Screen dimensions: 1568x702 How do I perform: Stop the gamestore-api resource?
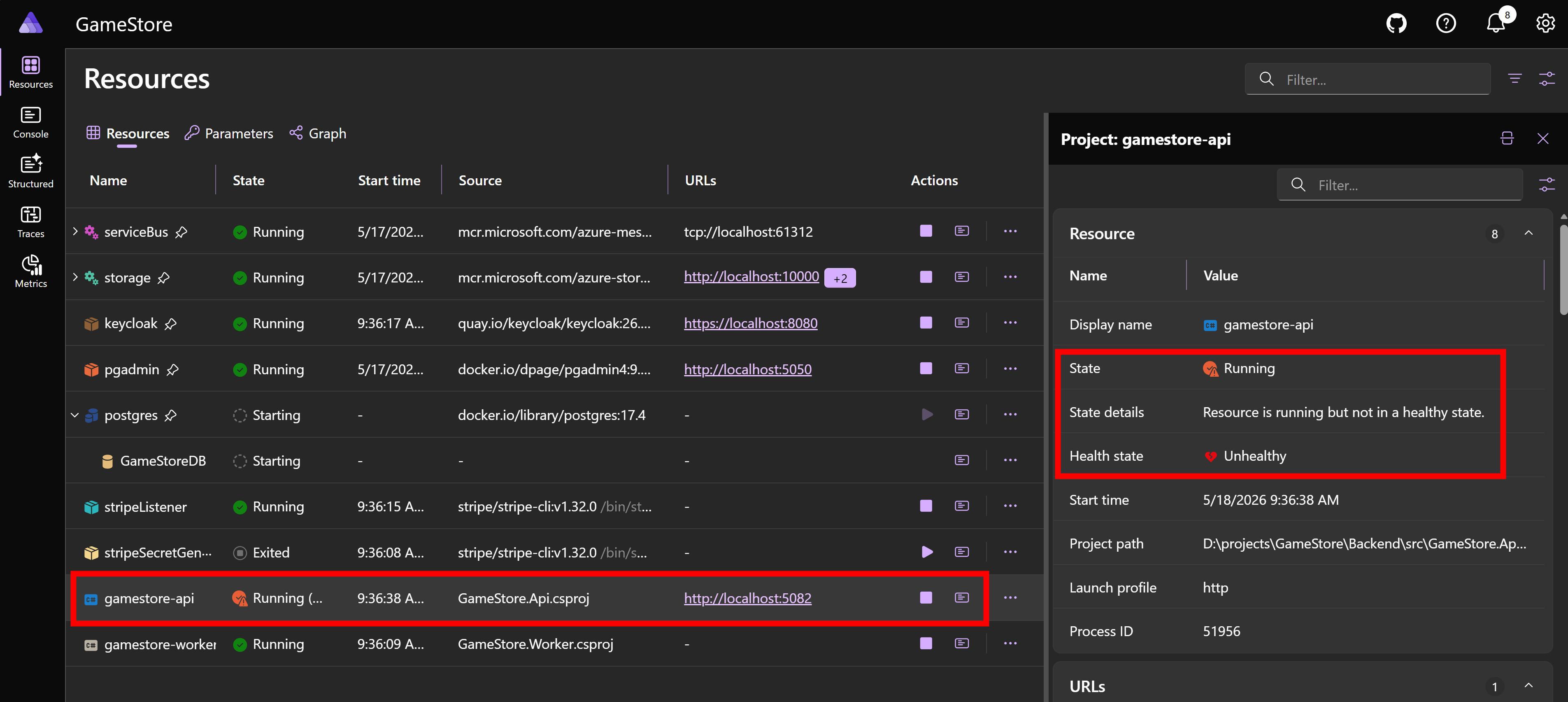pos(926,598)
